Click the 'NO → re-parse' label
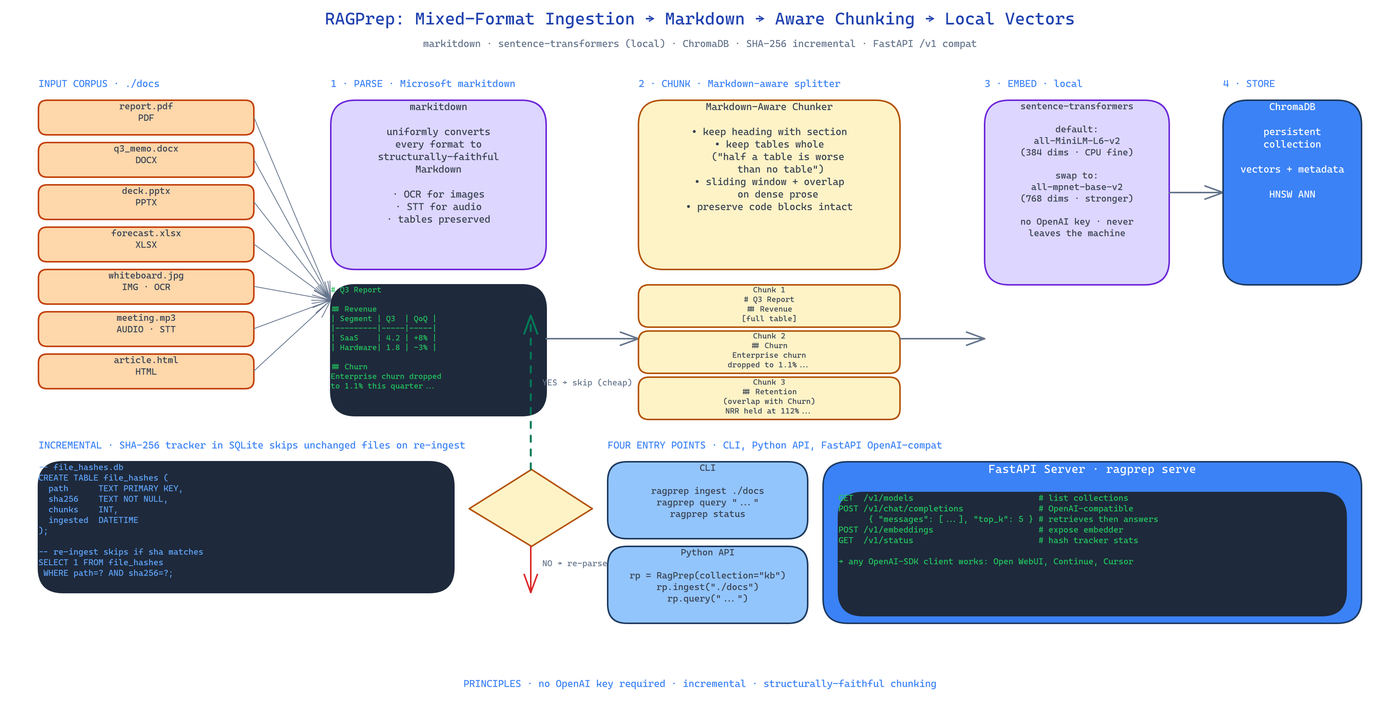 click(x=575, y=563)
